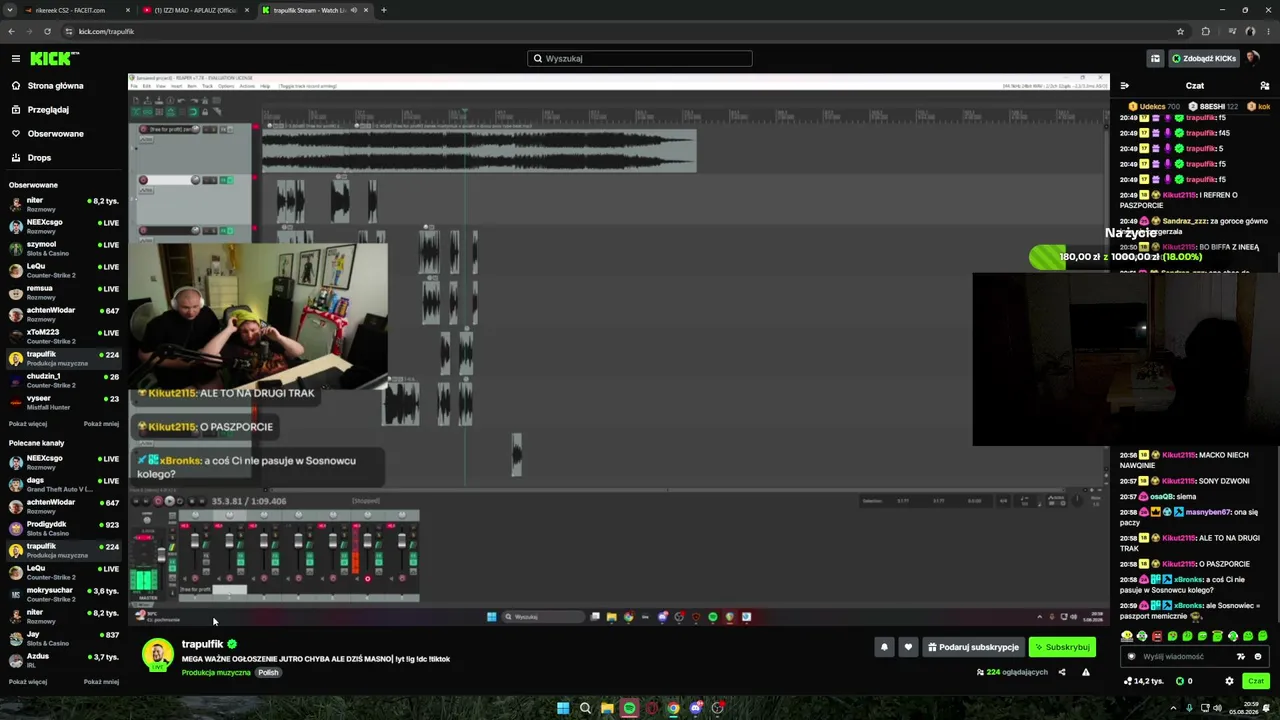Open Chrome from the taskbar
This screenshot has width=1280, height=720.
pyautogui.click(x=673, y=708)
